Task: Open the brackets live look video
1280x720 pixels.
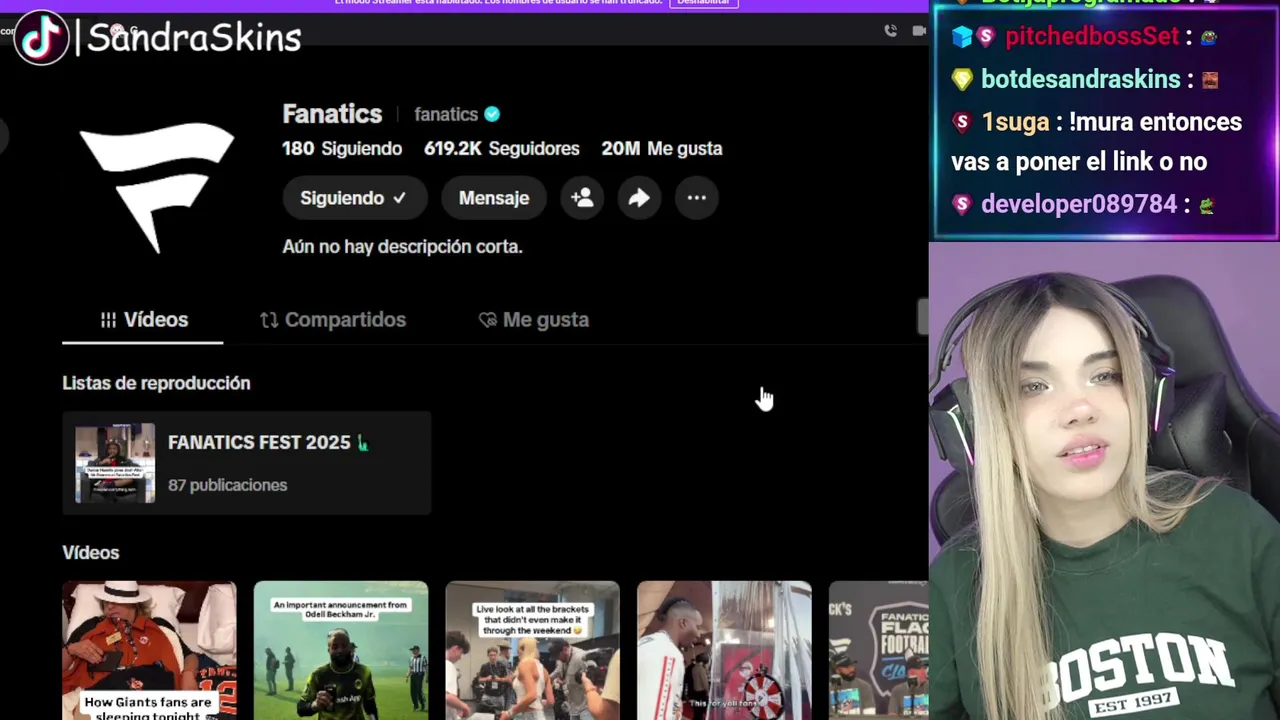Action: coord(533,650)
